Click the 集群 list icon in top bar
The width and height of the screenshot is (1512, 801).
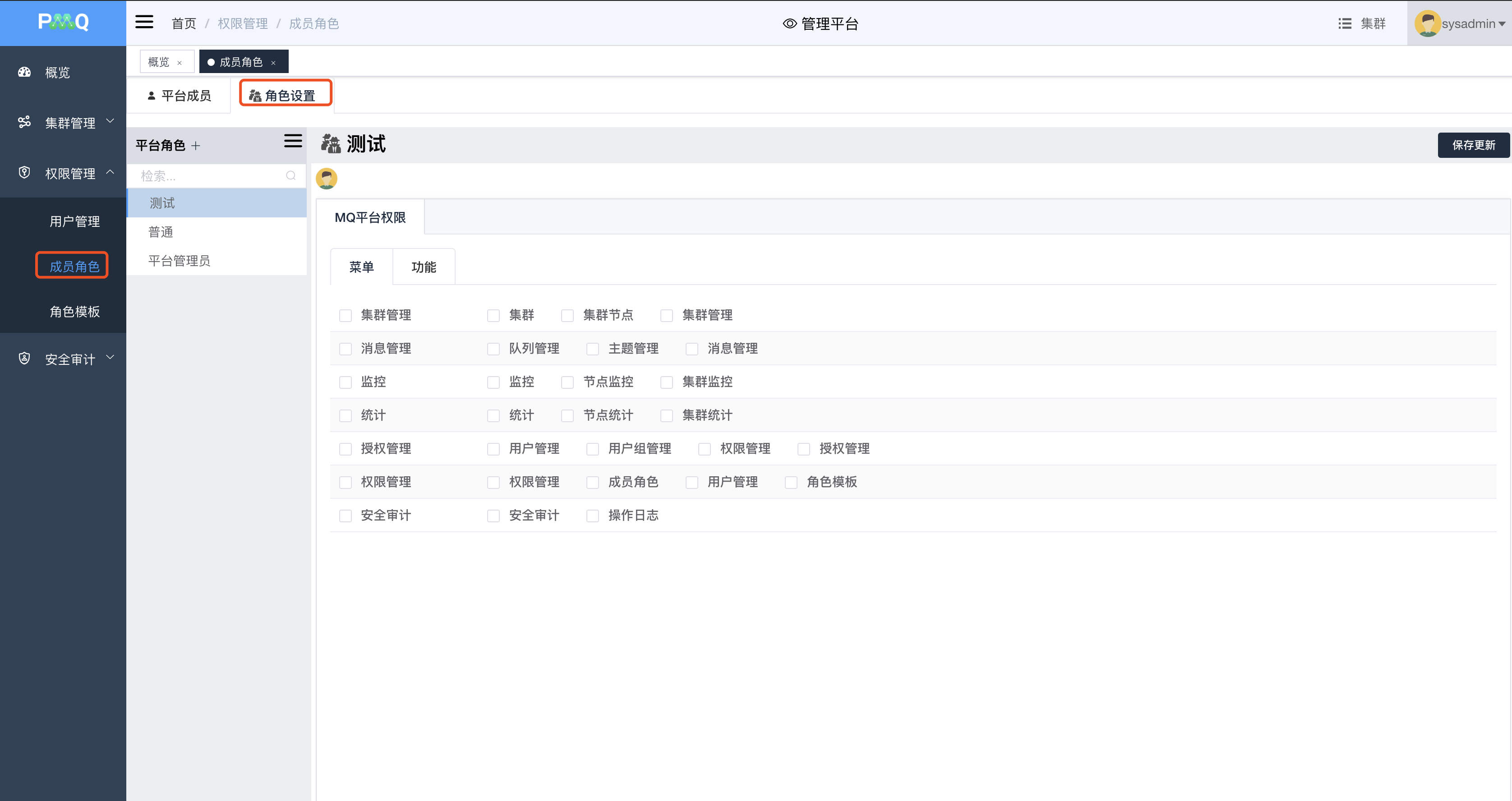click(x=1345, y=23)
